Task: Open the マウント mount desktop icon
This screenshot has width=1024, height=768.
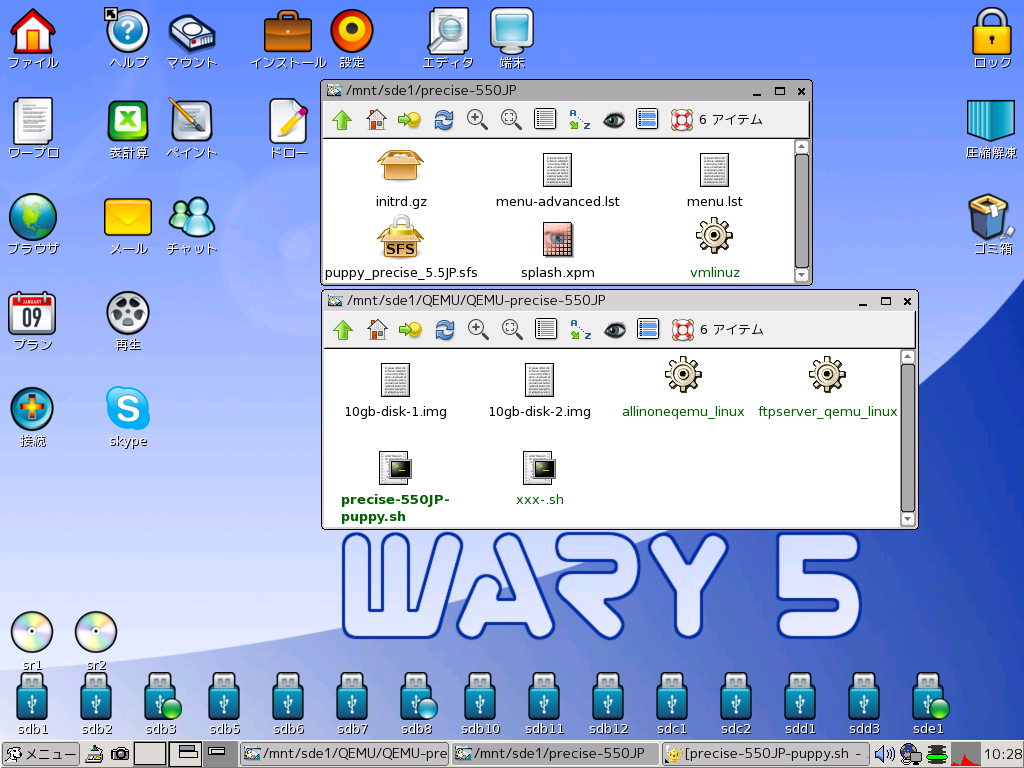Action: pyautogui.click(x=191, y=39)
